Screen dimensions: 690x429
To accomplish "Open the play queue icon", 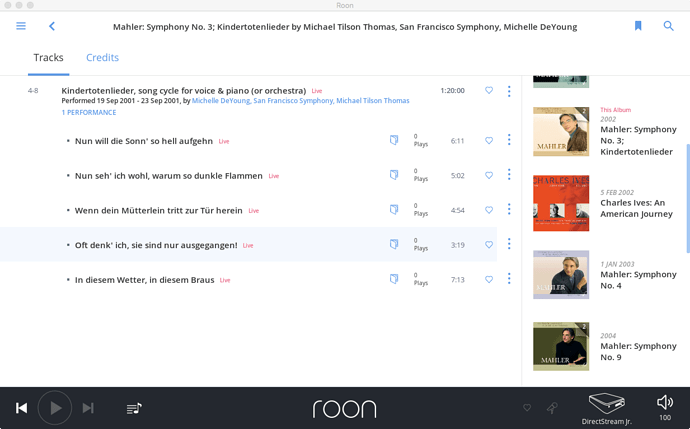I will click(134, 408).
